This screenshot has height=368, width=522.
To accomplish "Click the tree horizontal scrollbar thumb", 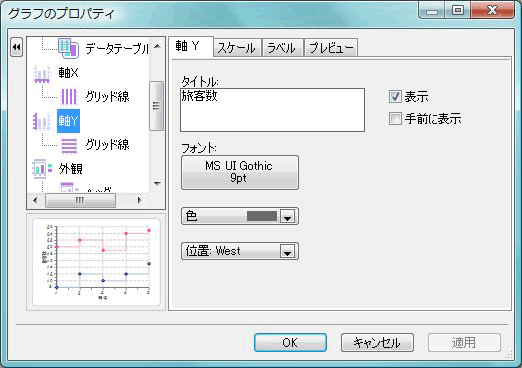I will pos(80,200).
